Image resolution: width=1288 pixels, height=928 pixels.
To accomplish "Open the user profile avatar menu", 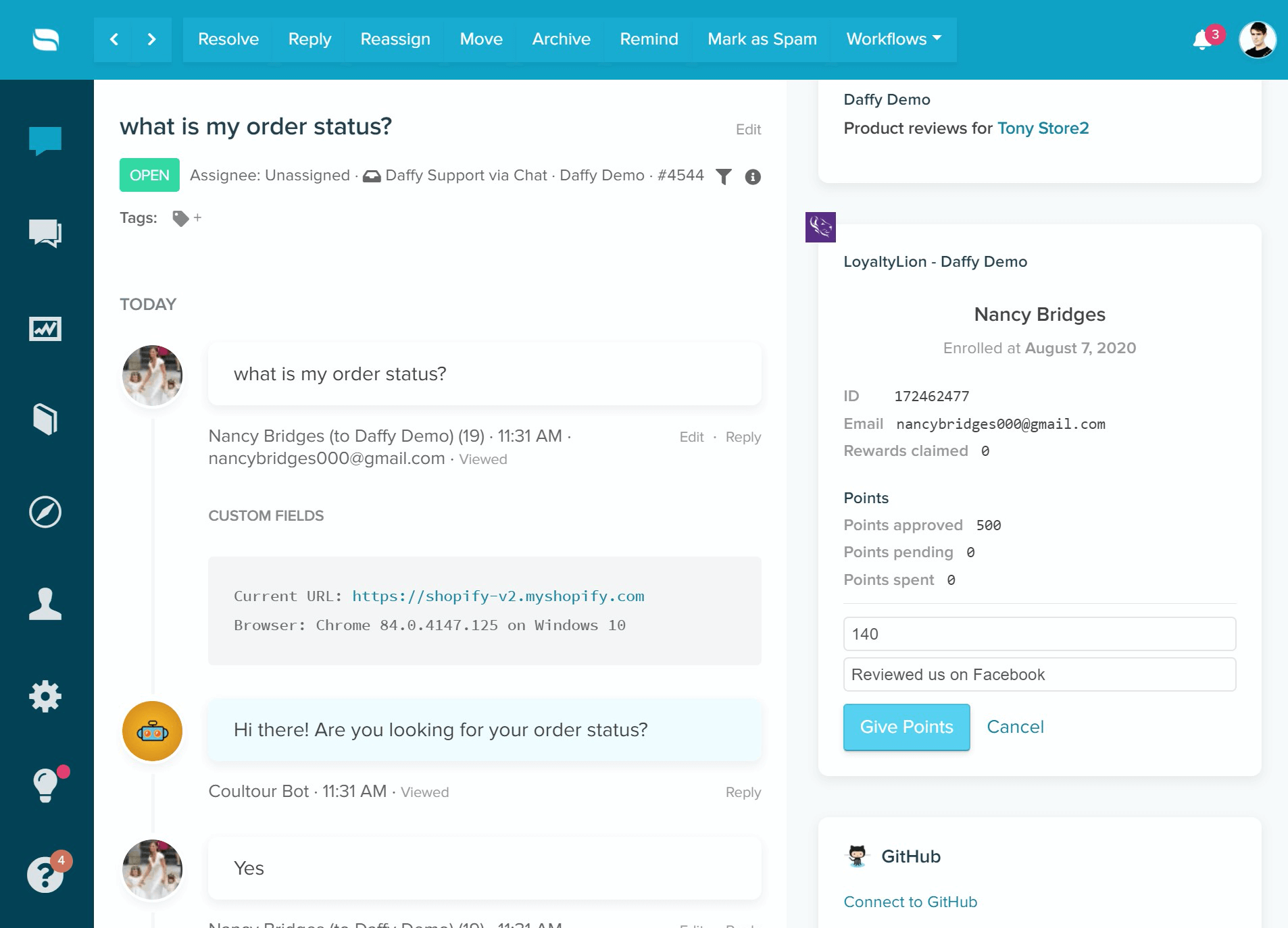I will tap(1257, 40).
